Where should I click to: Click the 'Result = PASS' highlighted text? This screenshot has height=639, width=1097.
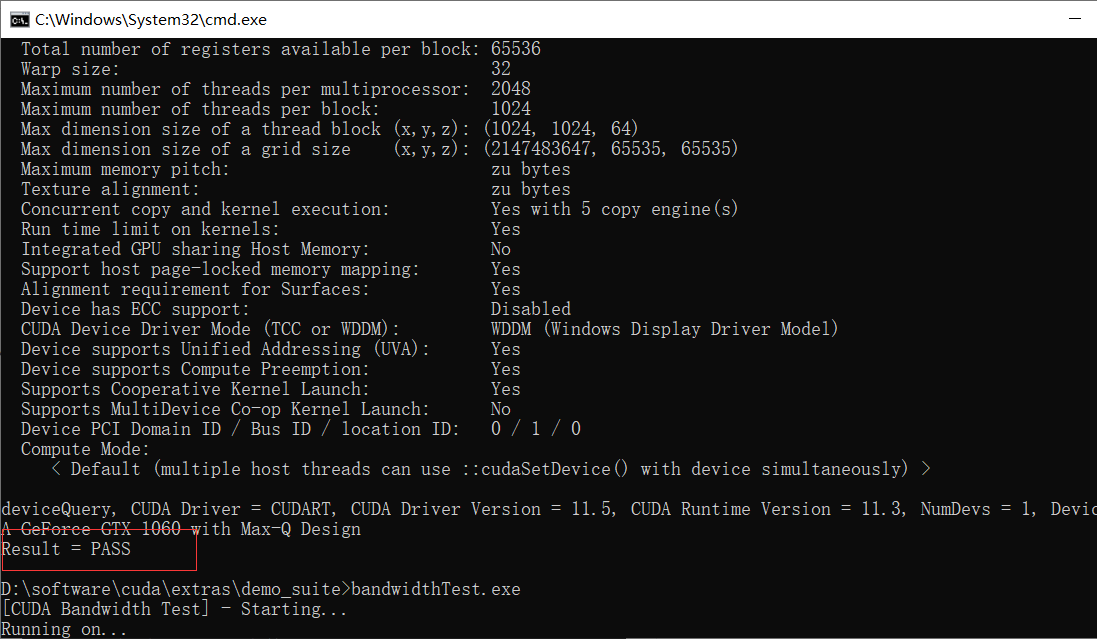[65, 548]
